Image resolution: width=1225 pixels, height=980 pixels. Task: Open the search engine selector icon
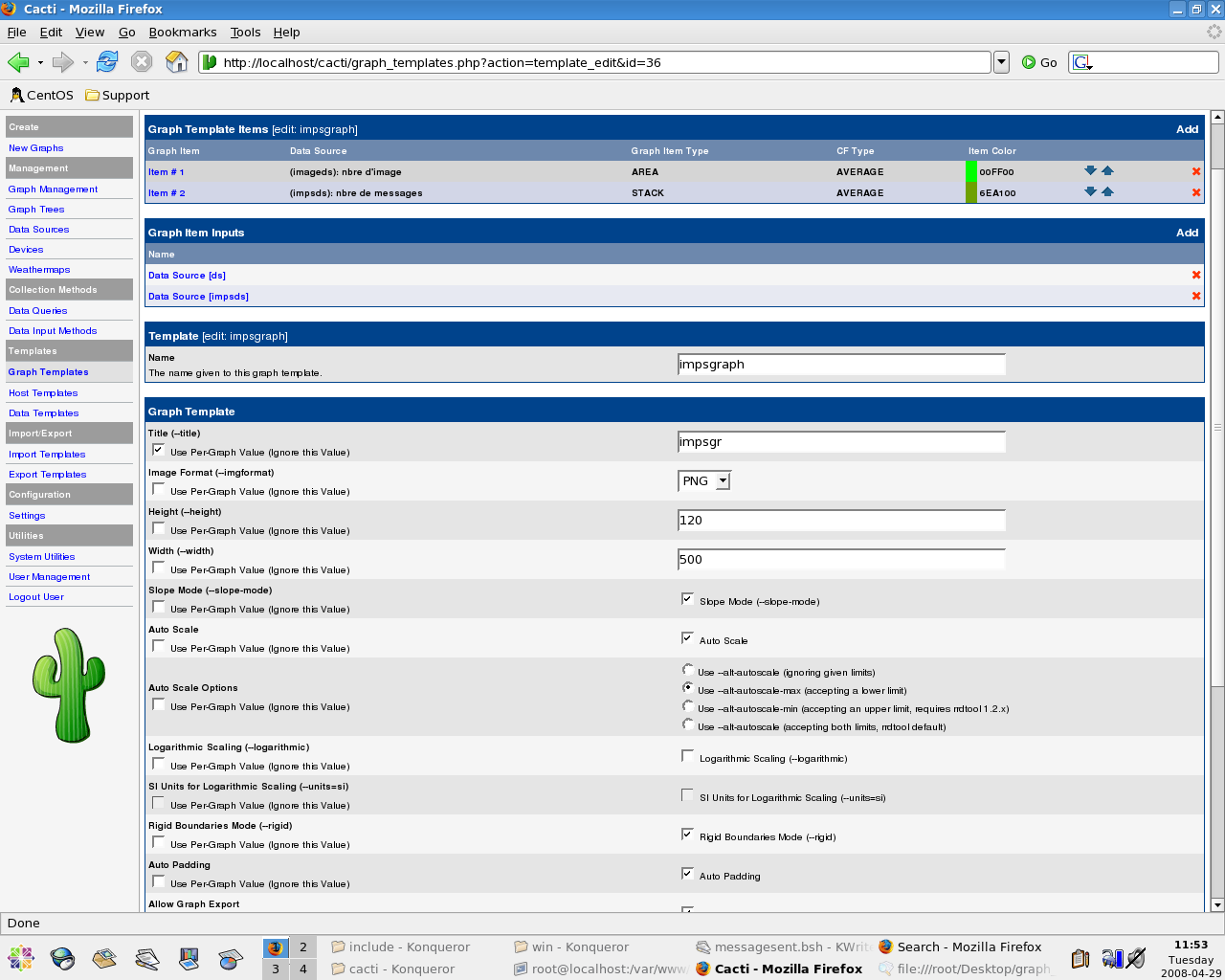1082,62
